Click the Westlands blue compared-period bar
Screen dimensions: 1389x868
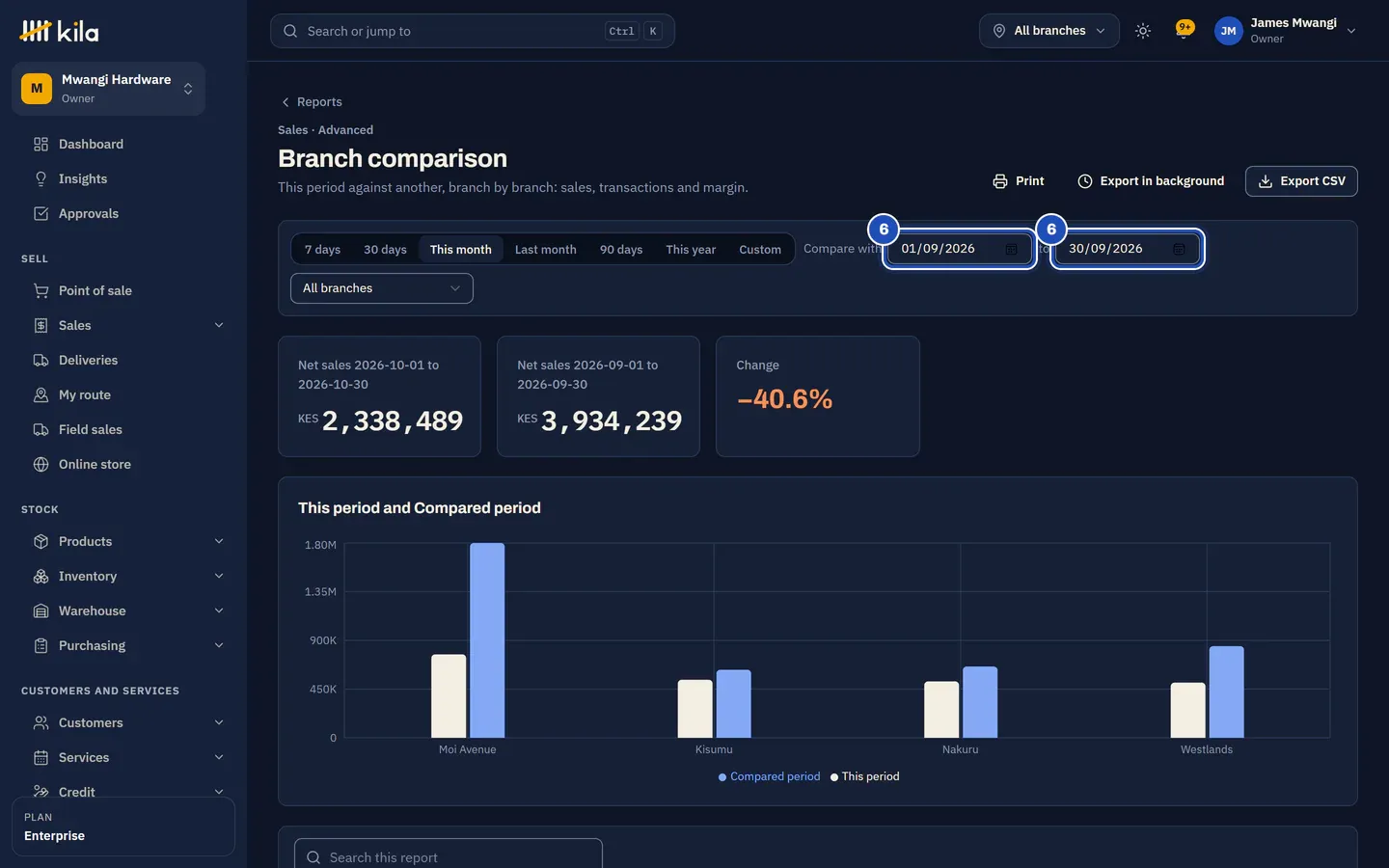(1226, 692)
